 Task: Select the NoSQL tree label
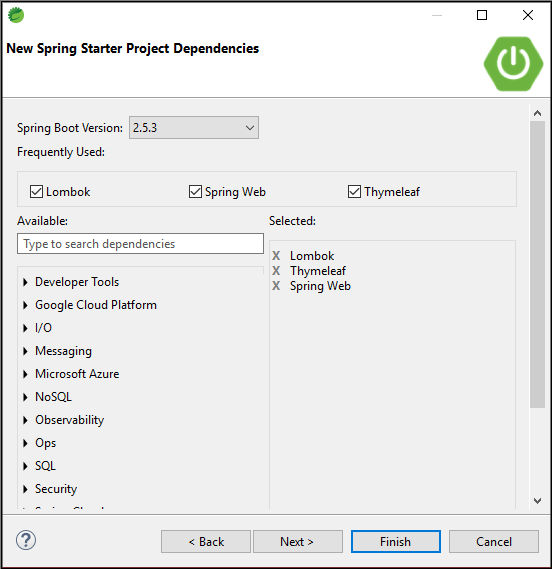[x=53, y=397]
